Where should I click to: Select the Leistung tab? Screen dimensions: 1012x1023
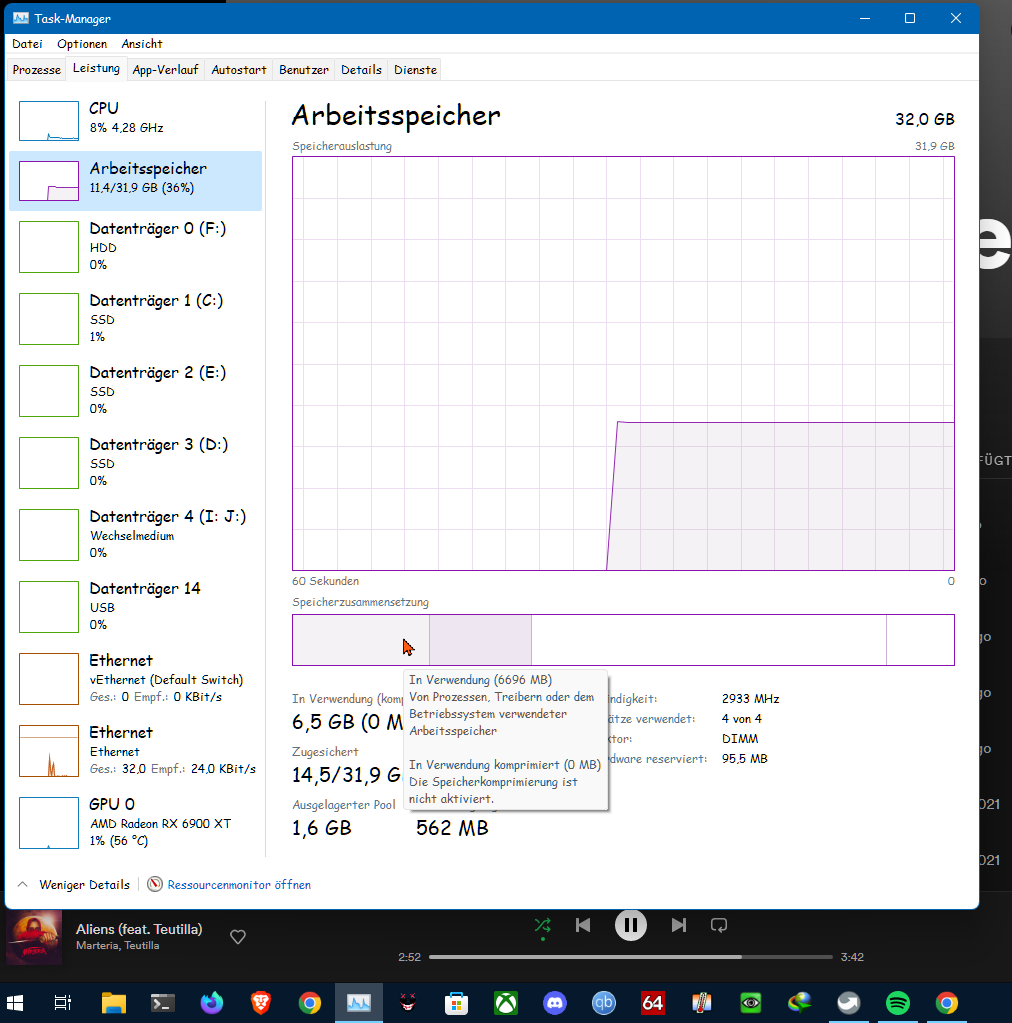96,68
